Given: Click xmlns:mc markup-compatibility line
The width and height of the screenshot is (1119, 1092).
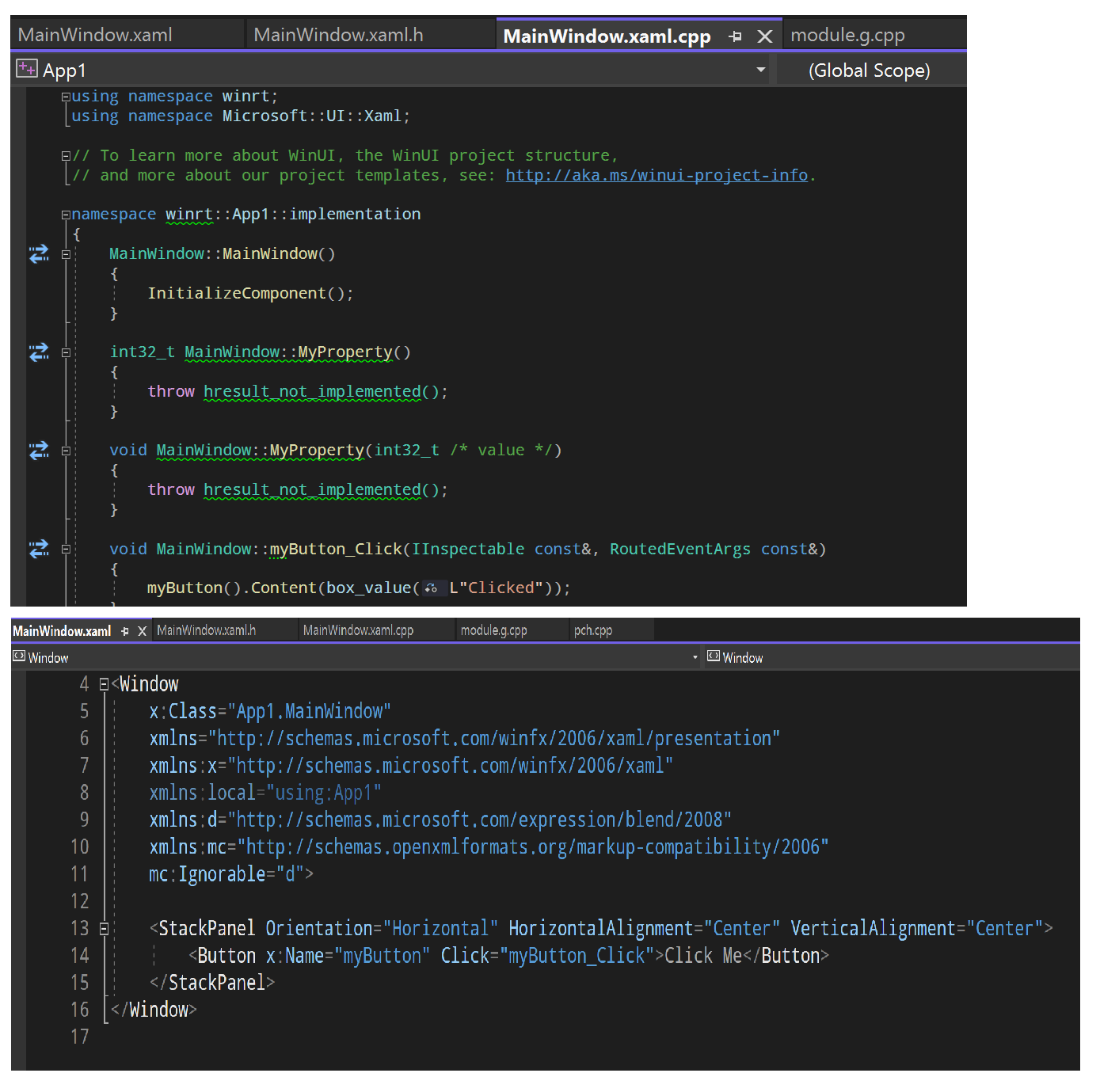Looking at the screenshot, I should pos(489,847).
